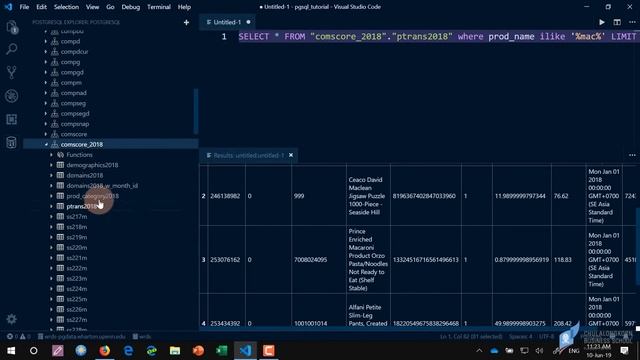Open the Debug view in activity bar
Viewport: 640px width, 360px height.
pyautogui.click(x=12, y=96)
